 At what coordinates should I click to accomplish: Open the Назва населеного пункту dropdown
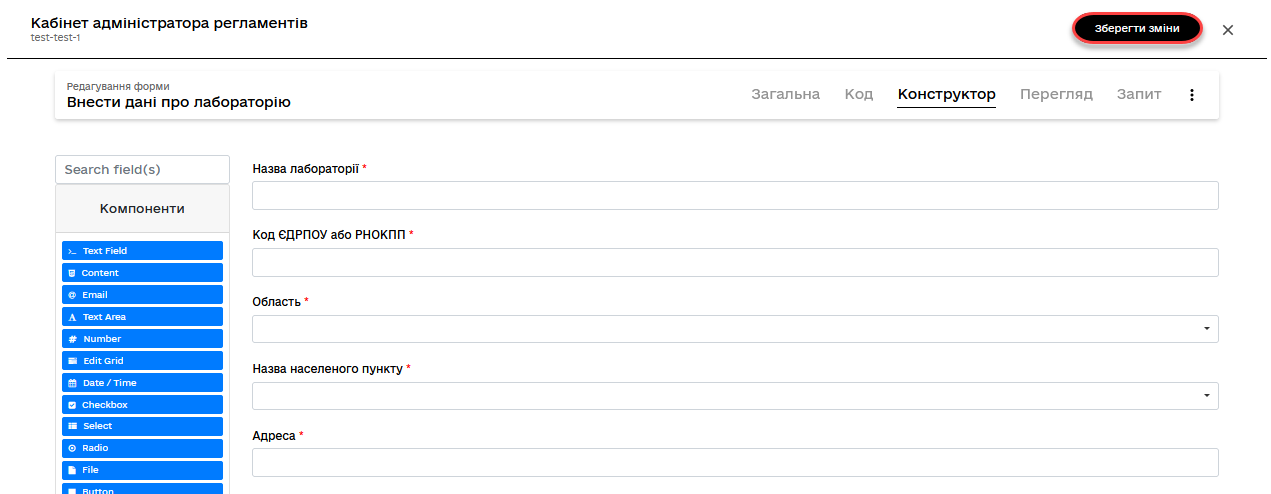(735, 396)
